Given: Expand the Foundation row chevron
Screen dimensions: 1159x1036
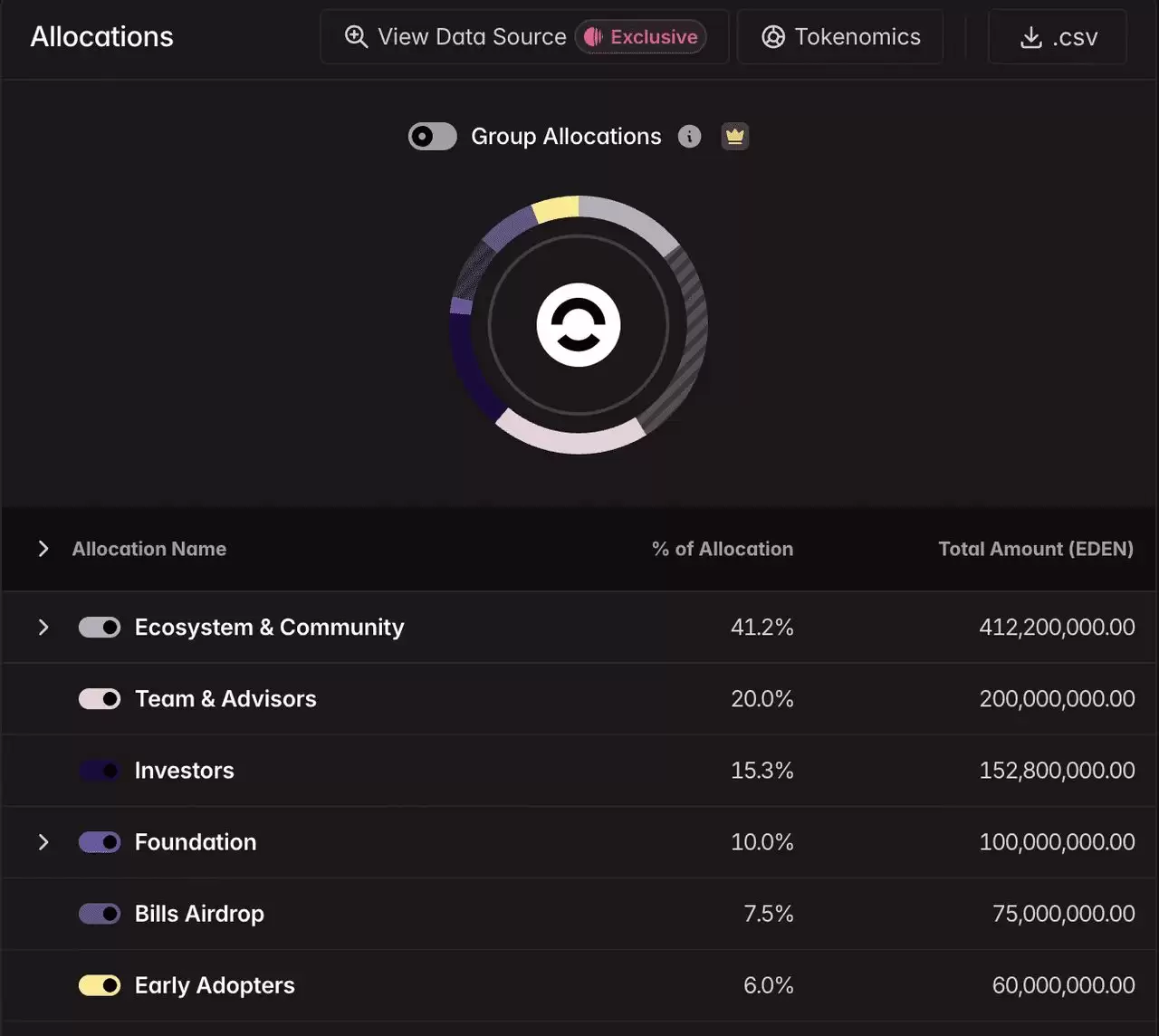Looking at the screenshot, I should click(43, 842).
